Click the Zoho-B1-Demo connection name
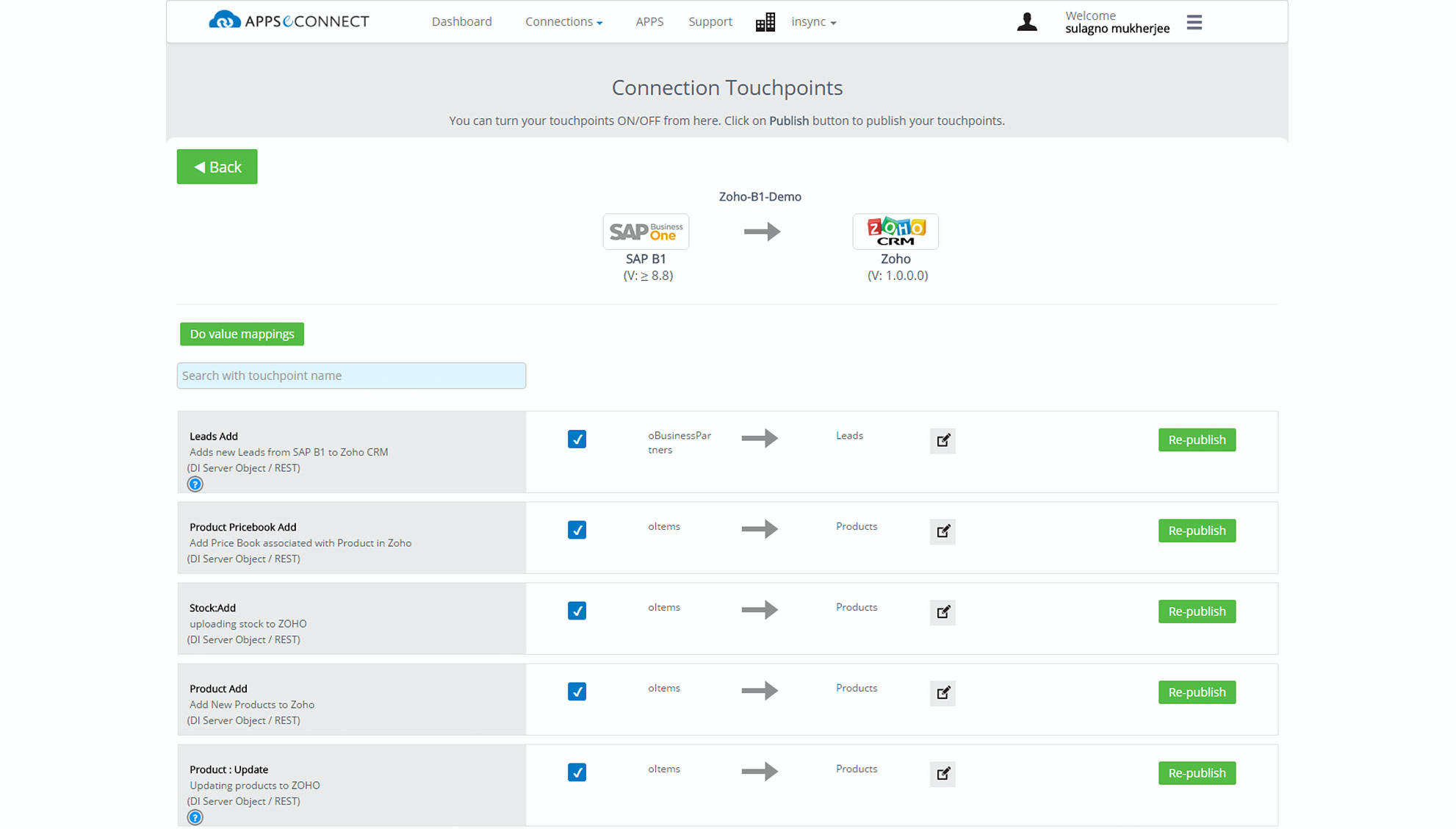Screen dimensions: 1456x829 click(760, 197)
